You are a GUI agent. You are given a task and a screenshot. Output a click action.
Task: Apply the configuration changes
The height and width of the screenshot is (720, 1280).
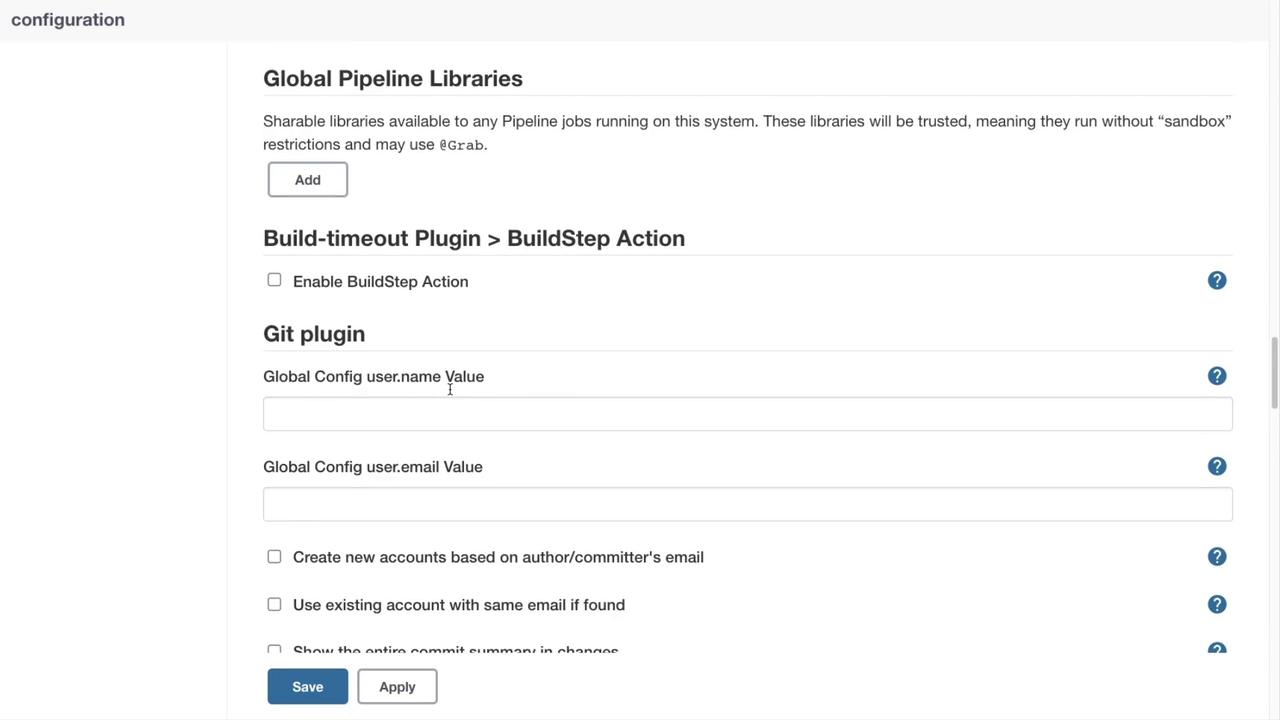(x=397, y=687)
